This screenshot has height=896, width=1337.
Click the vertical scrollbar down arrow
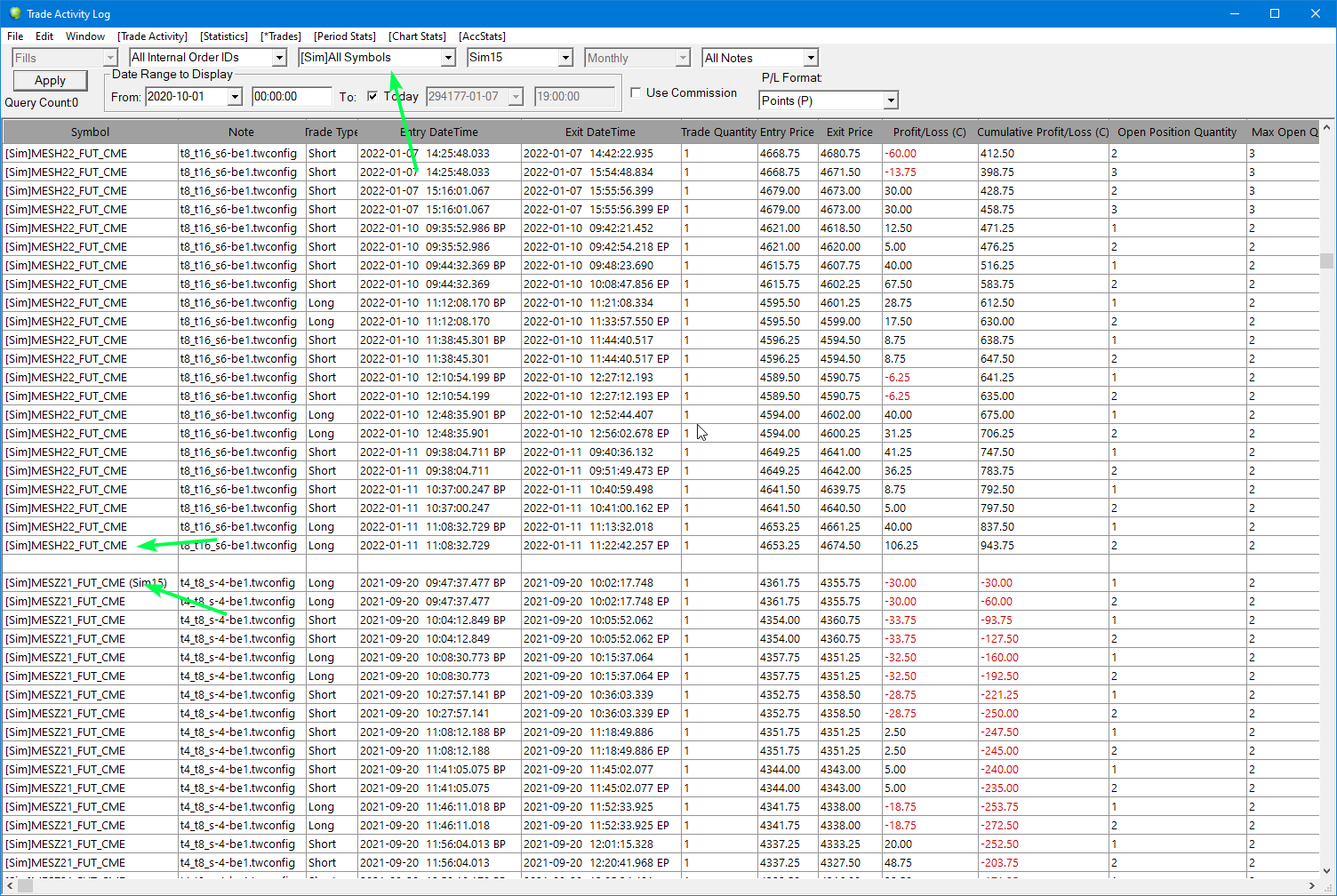point(1326,871)
